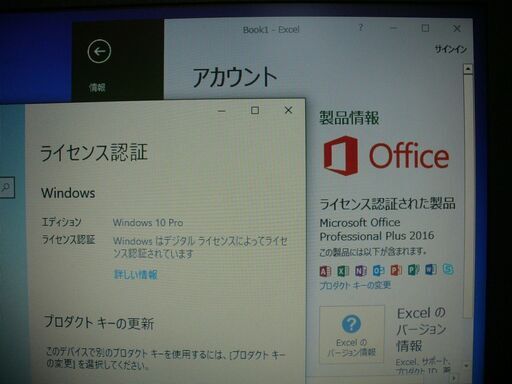Click プロダクト キーの変更 link
Image resolution: width=512 pixels, height=384 pixels.
tap(355, 285)
